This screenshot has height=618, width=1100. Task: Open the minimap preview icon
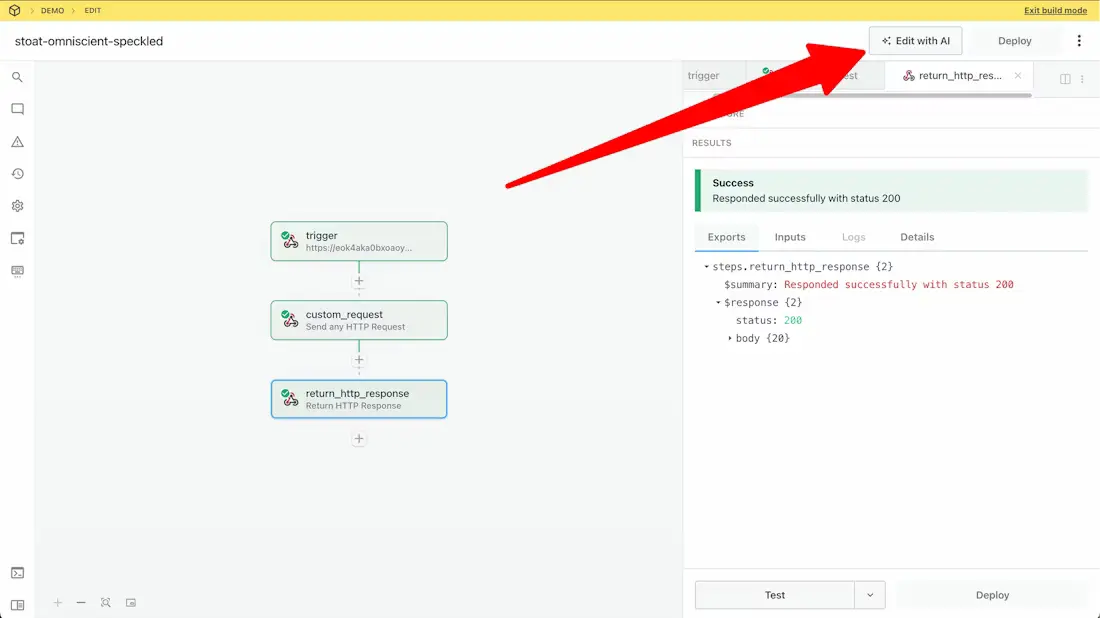[x=131, y=603]
